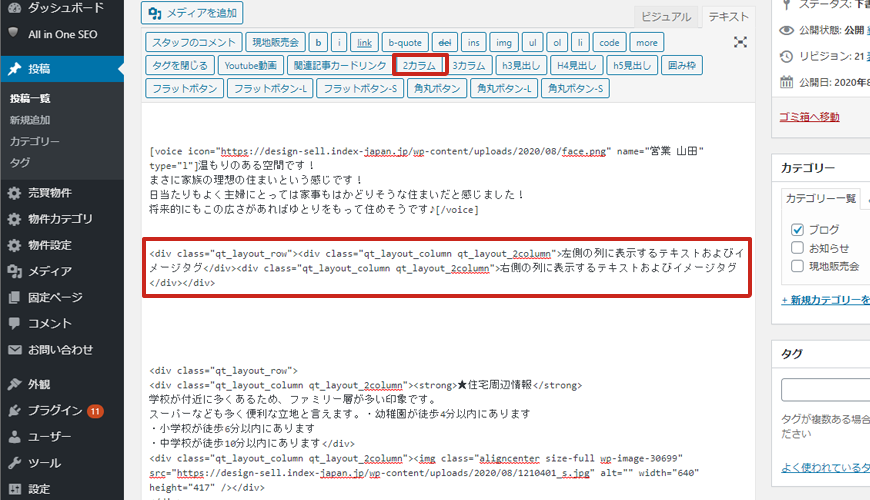Viewport: 870px width, 500px height.
Task: Insert 2カラム layout quicktag
Action: pos(420,66)
